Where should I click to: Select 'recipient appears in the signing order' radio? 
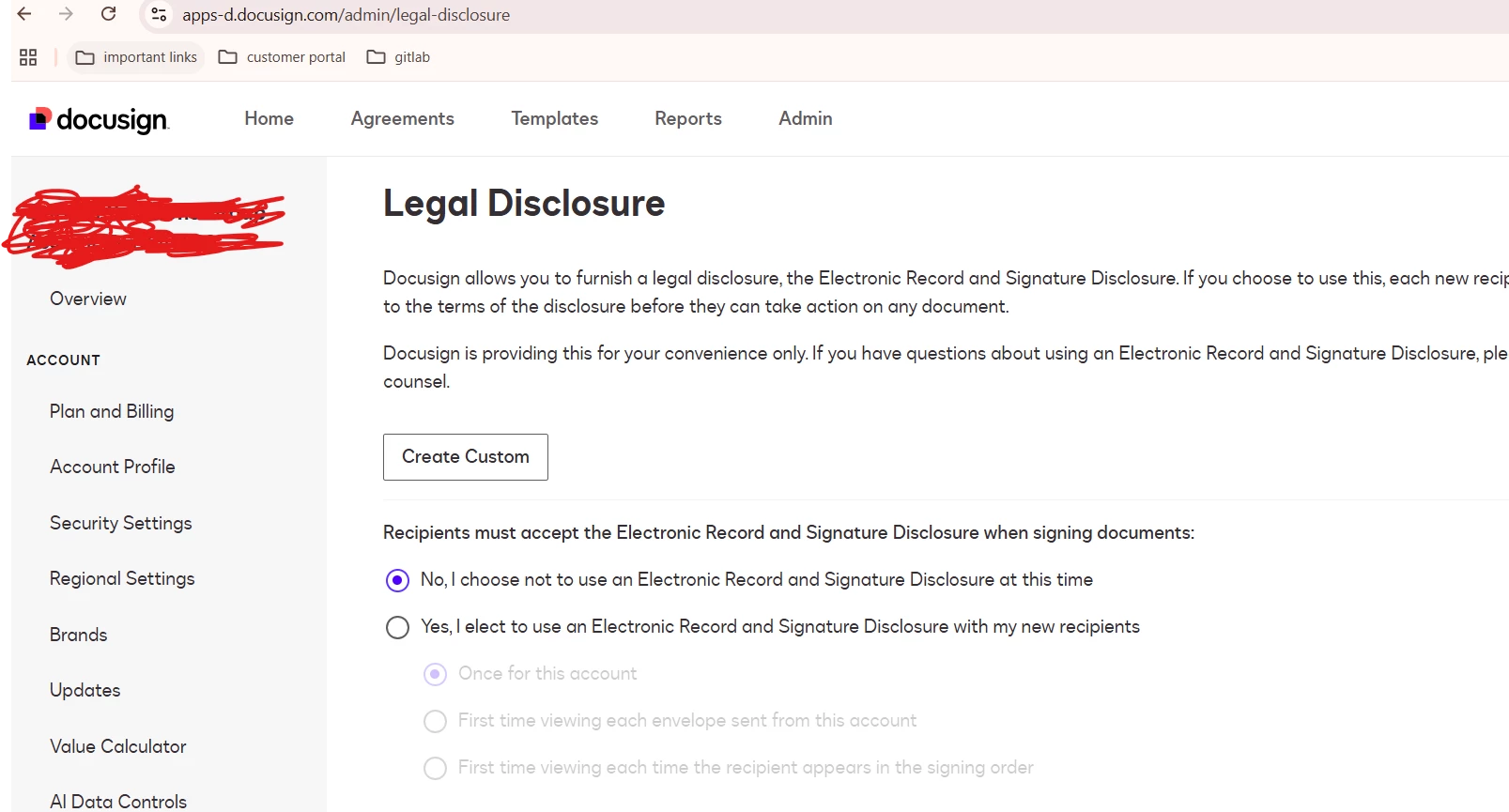pyautogui.click(x=435, y=768)
